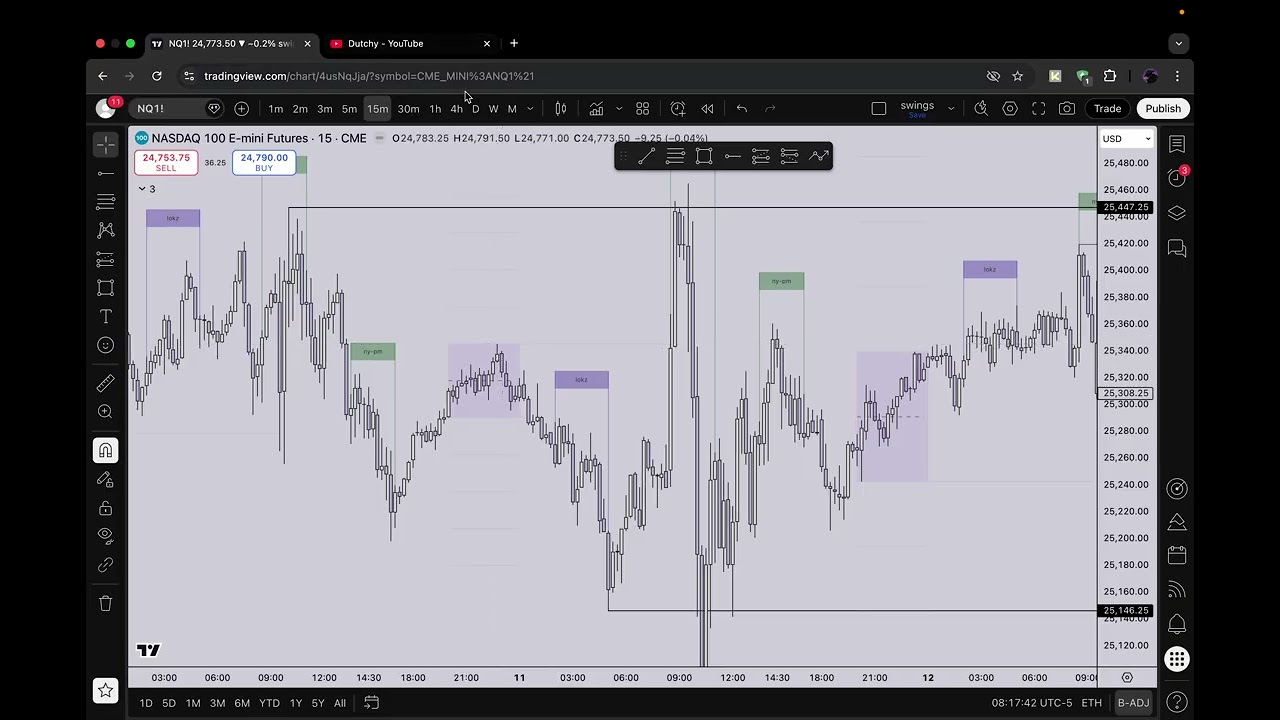
Task: Open the patterns tool in left sidebar
Action: coord(105,230)
